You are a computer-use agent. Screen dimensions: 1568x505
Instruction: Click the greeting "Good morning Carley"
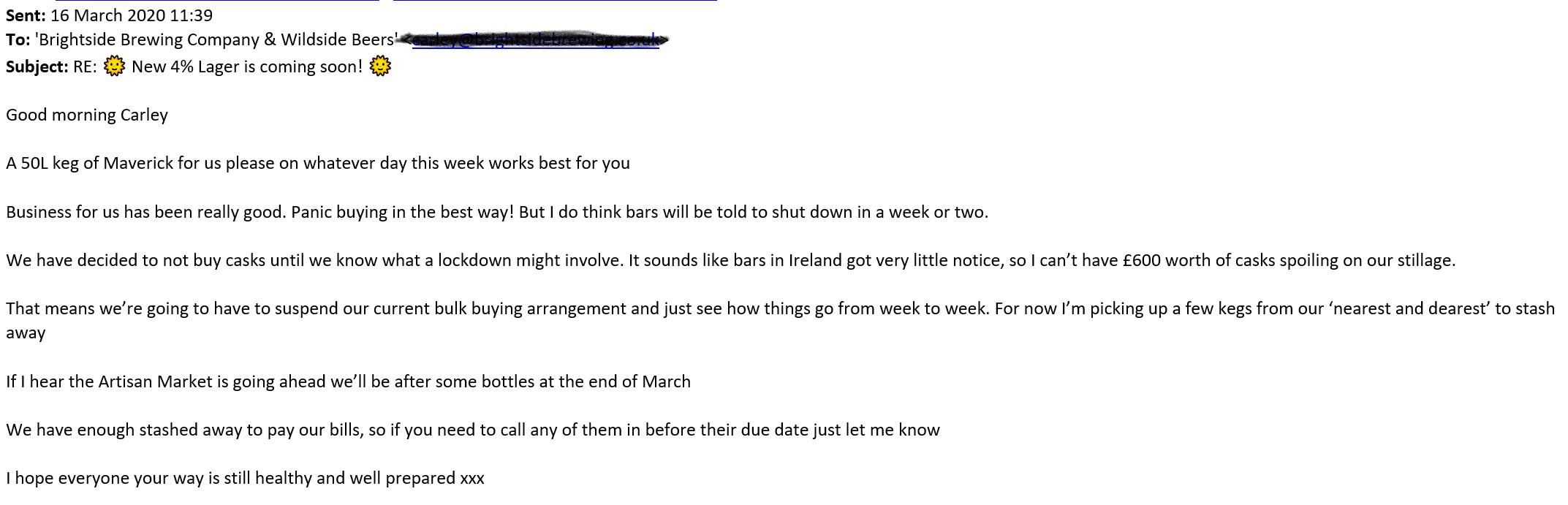click(x=87, y=115)
